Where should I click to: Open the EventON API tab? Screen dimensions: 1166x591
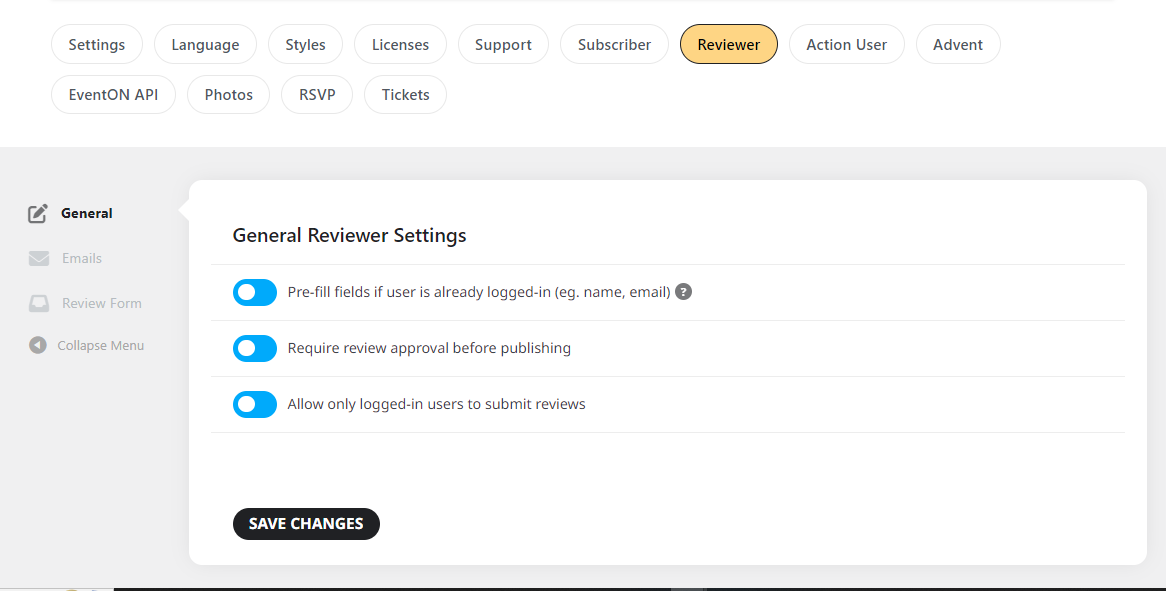pyautogui.click(x=114, y=94)
